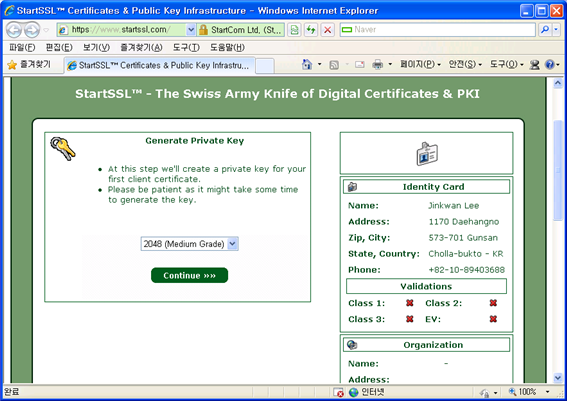Click the RSS feeds icon
This screenshot has height=401, width=567.
coord(334,65)
